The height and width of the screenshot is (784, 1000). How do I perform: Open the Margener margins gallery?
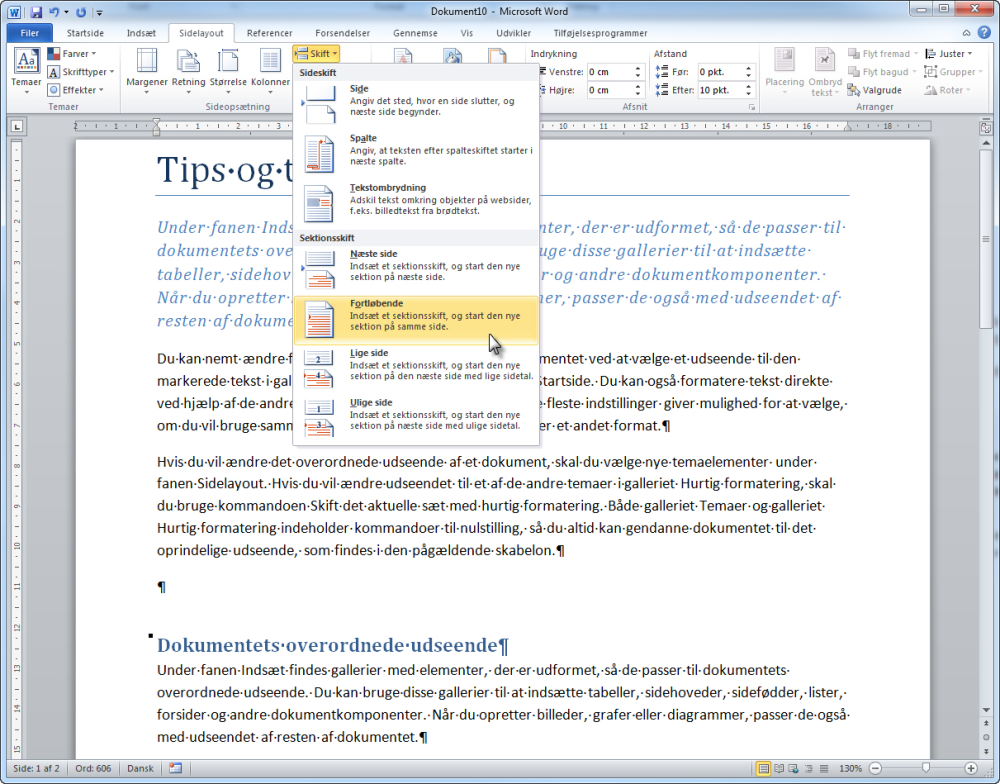pos(147,71)
